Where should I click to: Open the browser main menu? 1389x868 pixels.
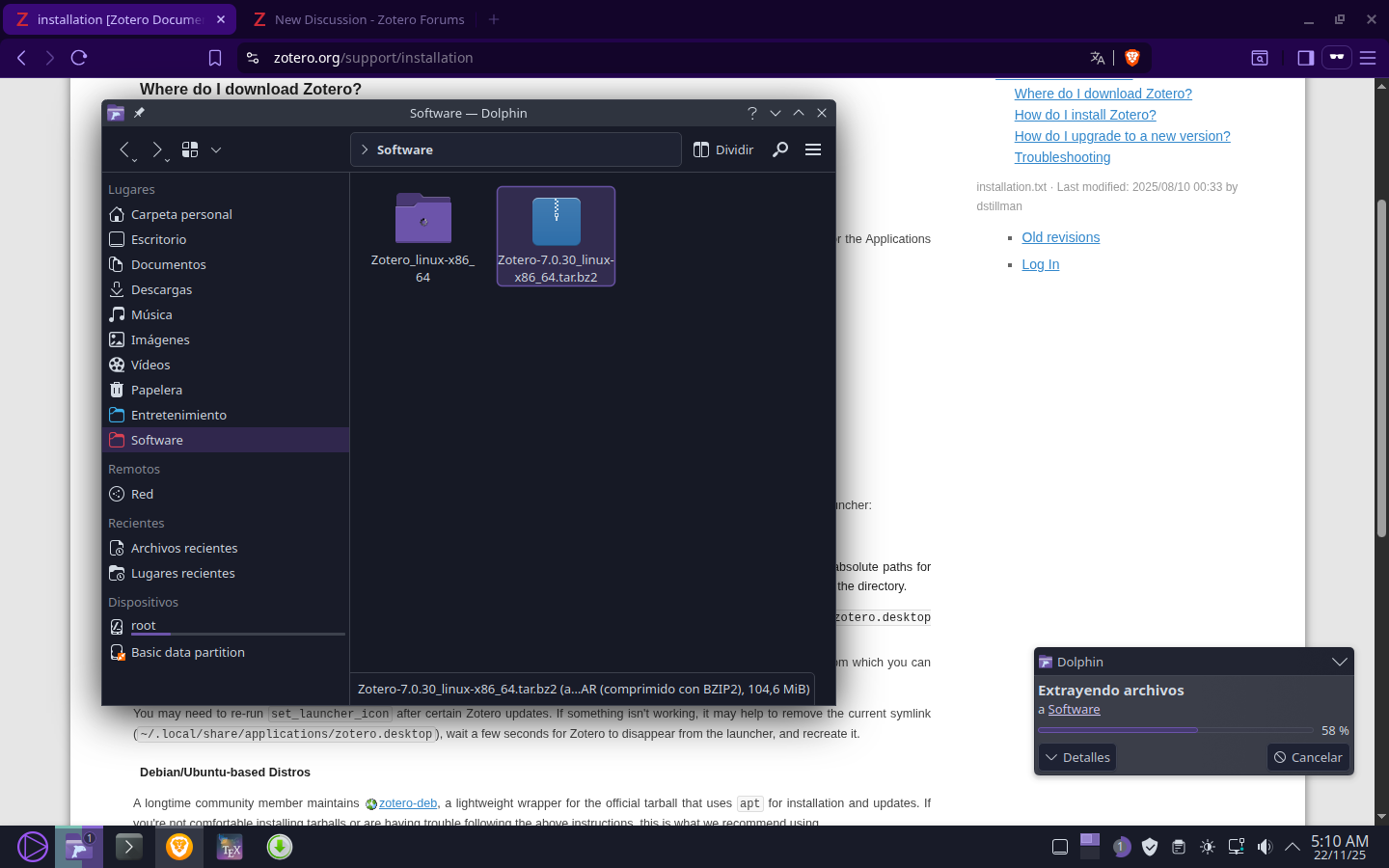pos(1368,58)
